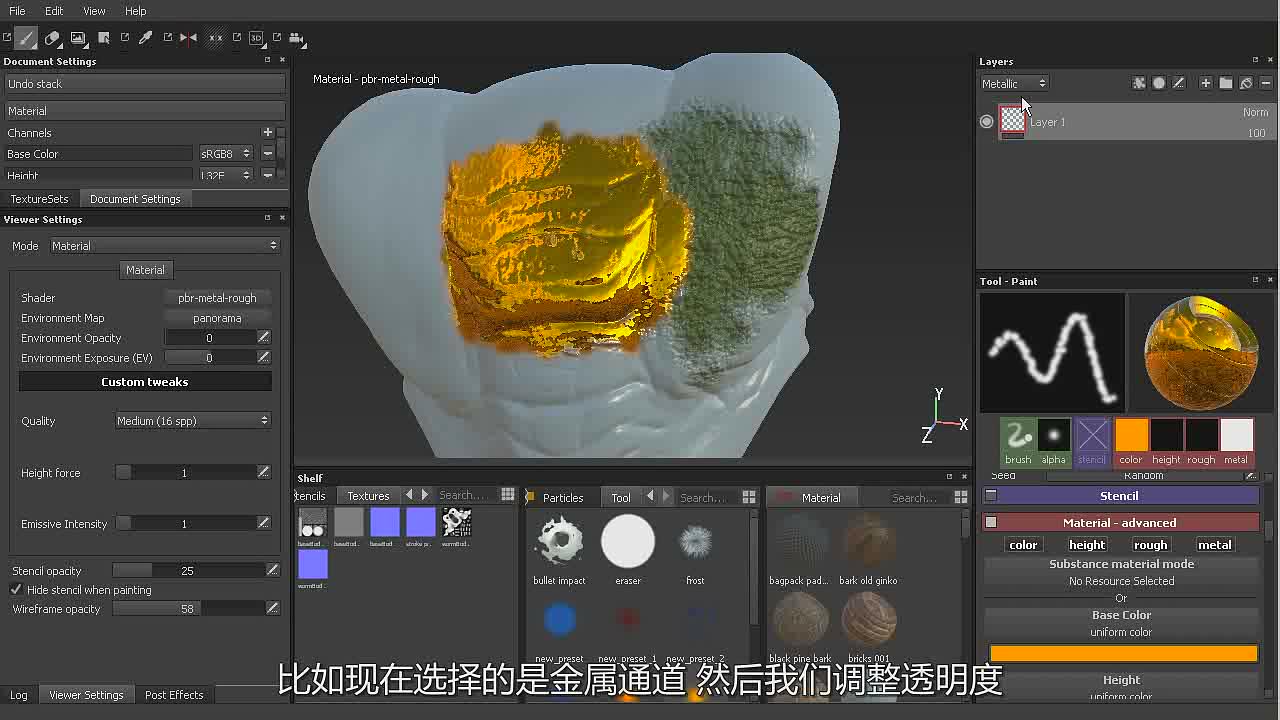
Task: Select the Eraser tool in toolbar
Action: 53,38
